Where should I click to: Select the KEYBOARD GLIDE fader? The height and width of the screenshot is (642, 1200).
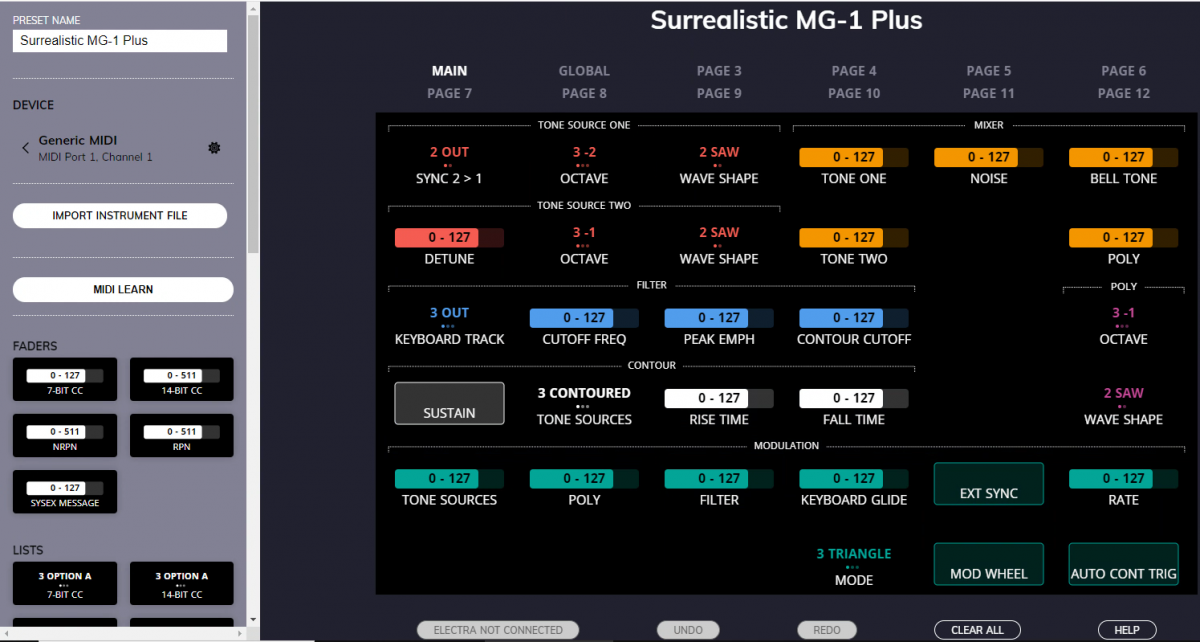pyautogui.click(x=853, y=487)
